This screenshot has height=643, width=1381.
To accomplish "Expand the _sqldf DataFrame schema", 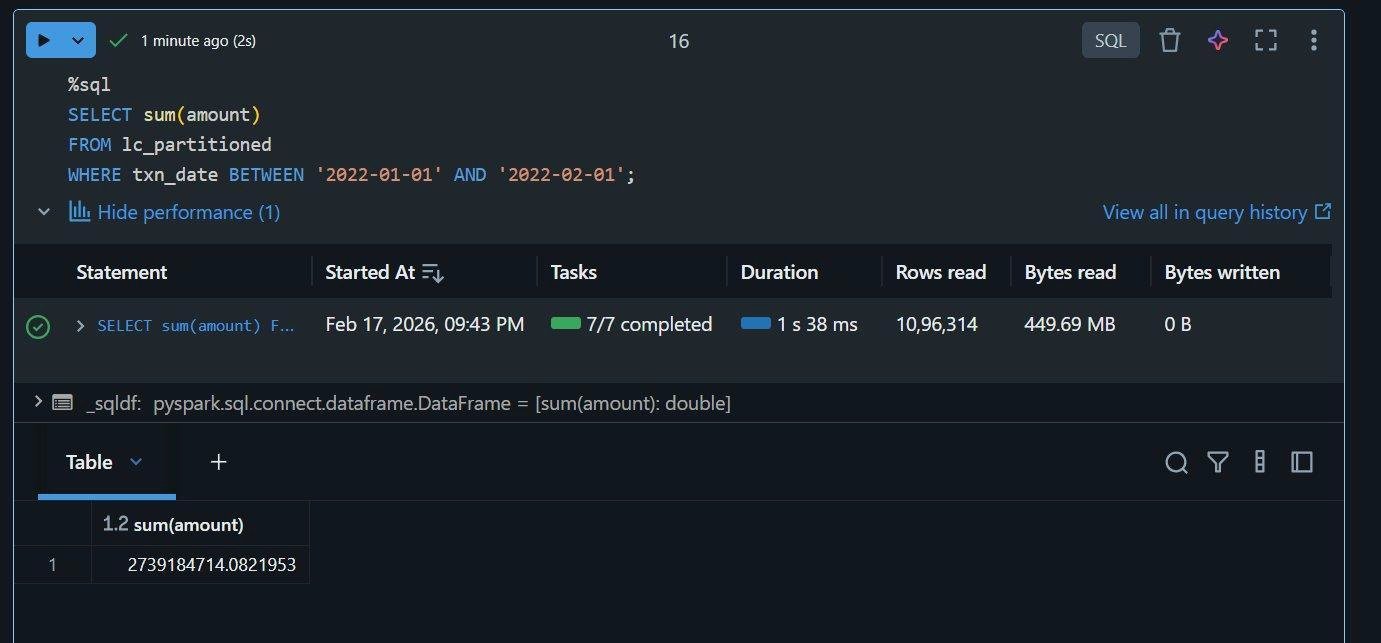I will tap(38, 402).
